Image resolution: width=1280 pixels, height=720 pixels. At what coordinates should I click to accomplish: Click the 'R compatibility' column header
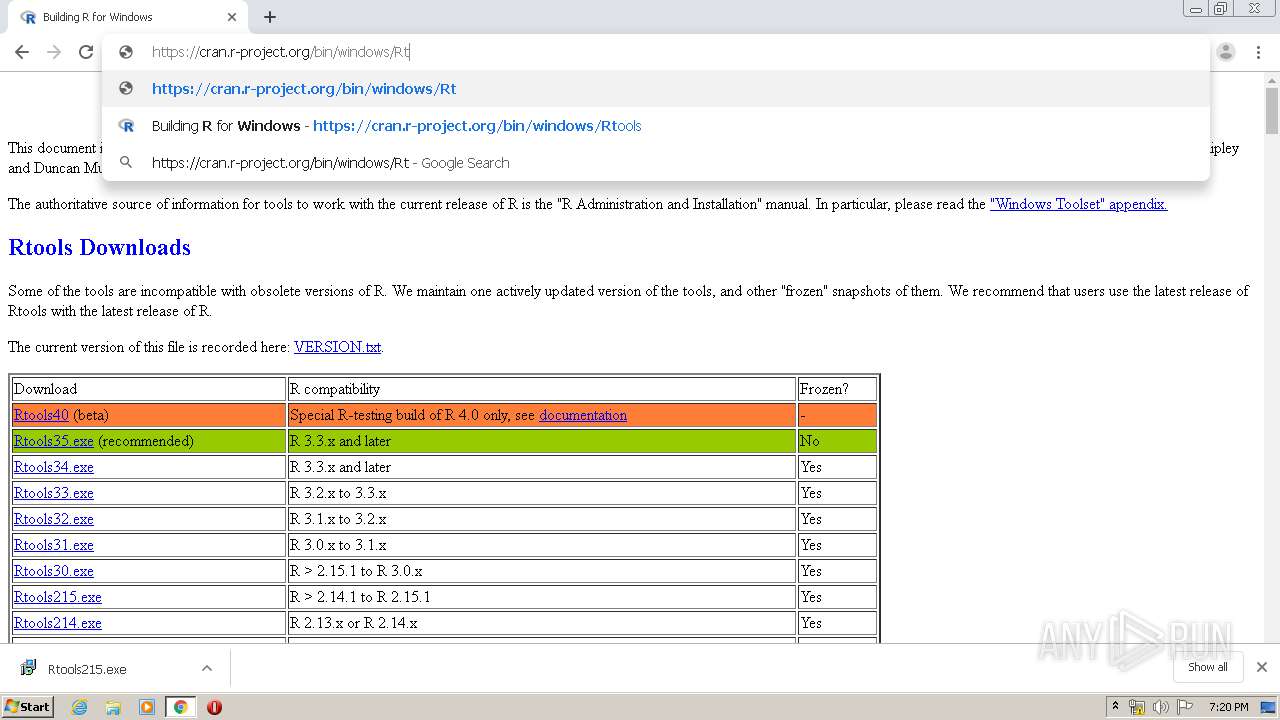[542, 389]
